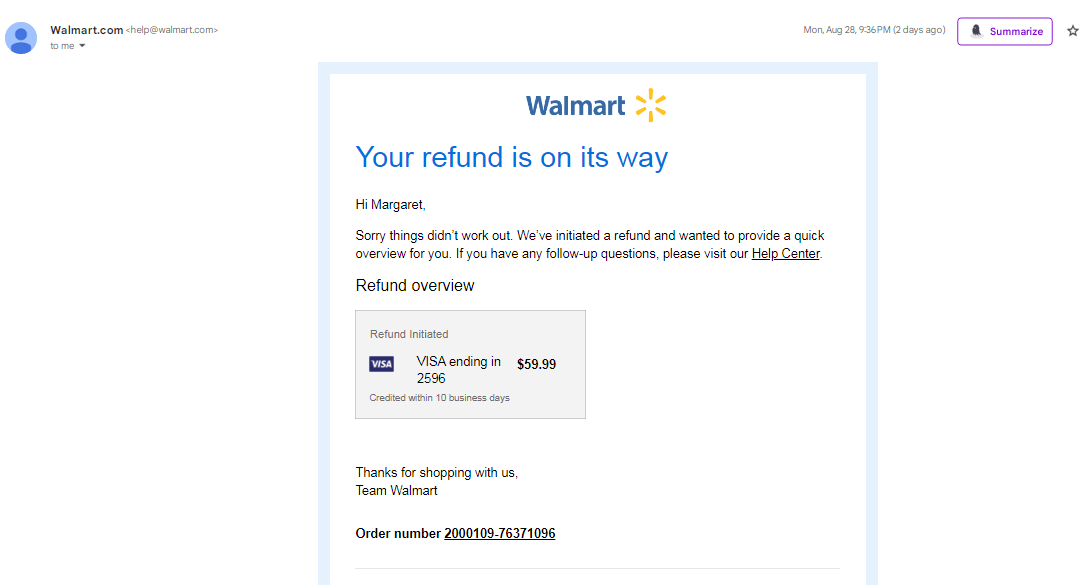Click the sender avatar icon
Screen dimensions: 1092x585
click(x=21, y=38)
